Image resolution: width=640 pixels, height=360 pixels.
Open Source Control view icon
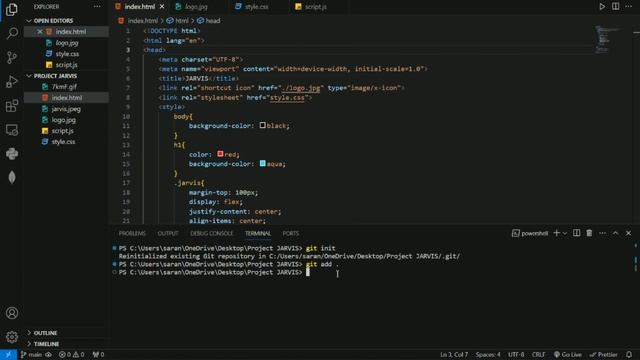(x=12, y=57)
